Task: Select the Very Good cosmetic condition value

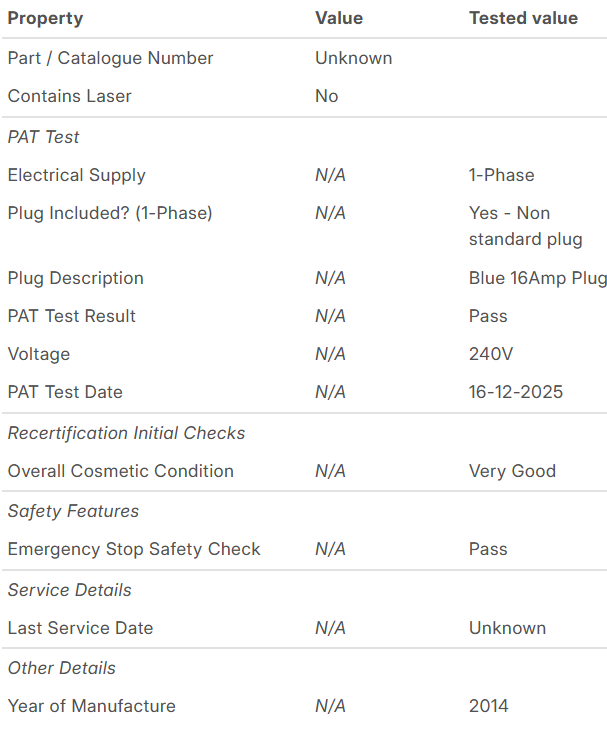Action: (512, 471)
